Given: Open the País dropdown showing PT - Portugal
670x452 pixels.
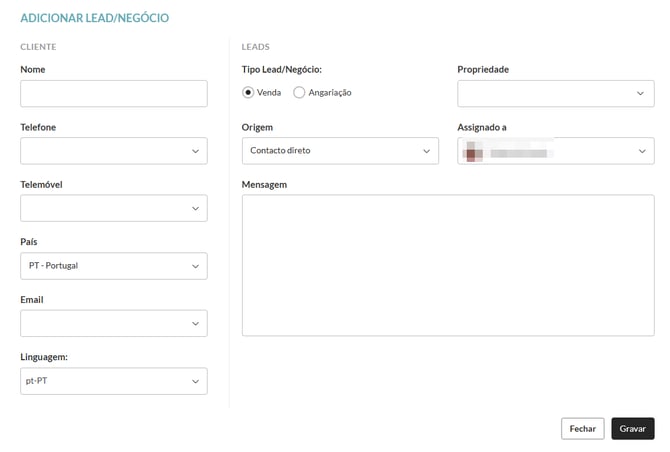Looking at the screenshot, I should (x=113, y=266).
